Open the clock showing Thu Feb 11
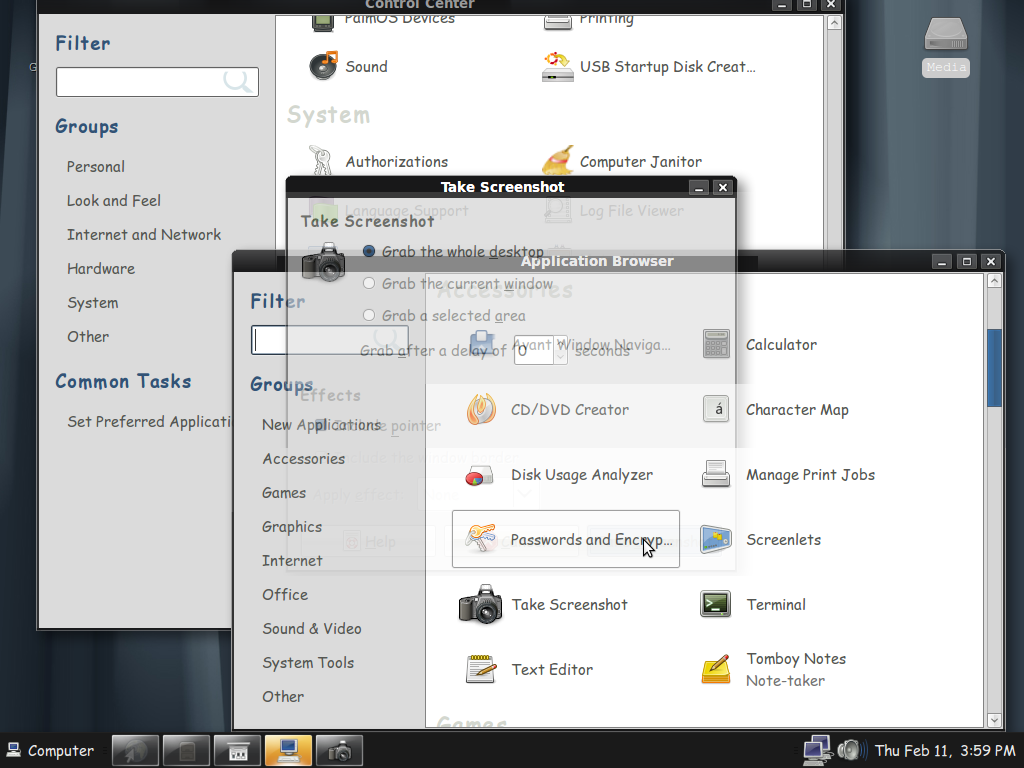The height and width of the screenshot is (768, 1024). (945, 750)
